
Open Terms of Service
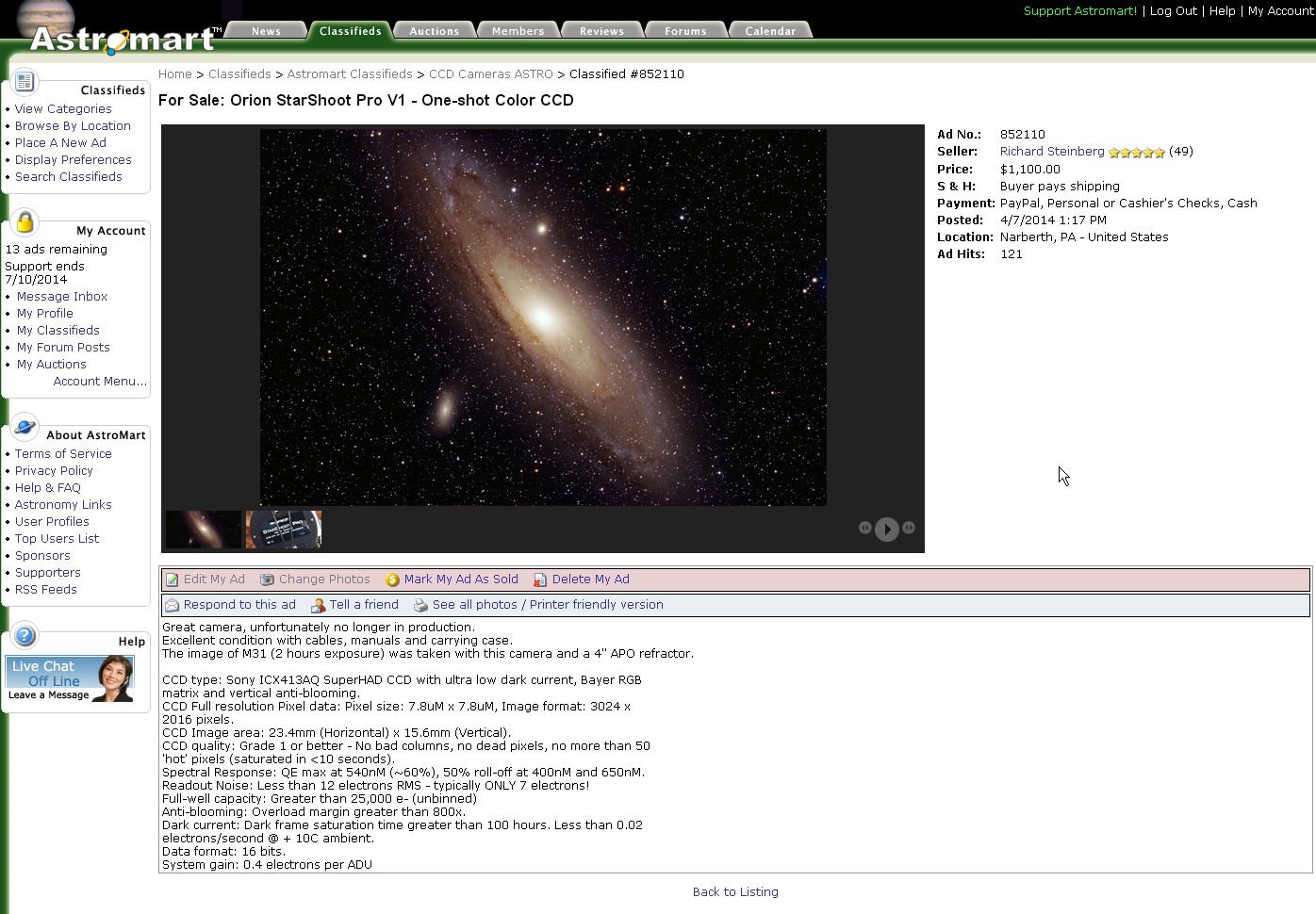63,454
